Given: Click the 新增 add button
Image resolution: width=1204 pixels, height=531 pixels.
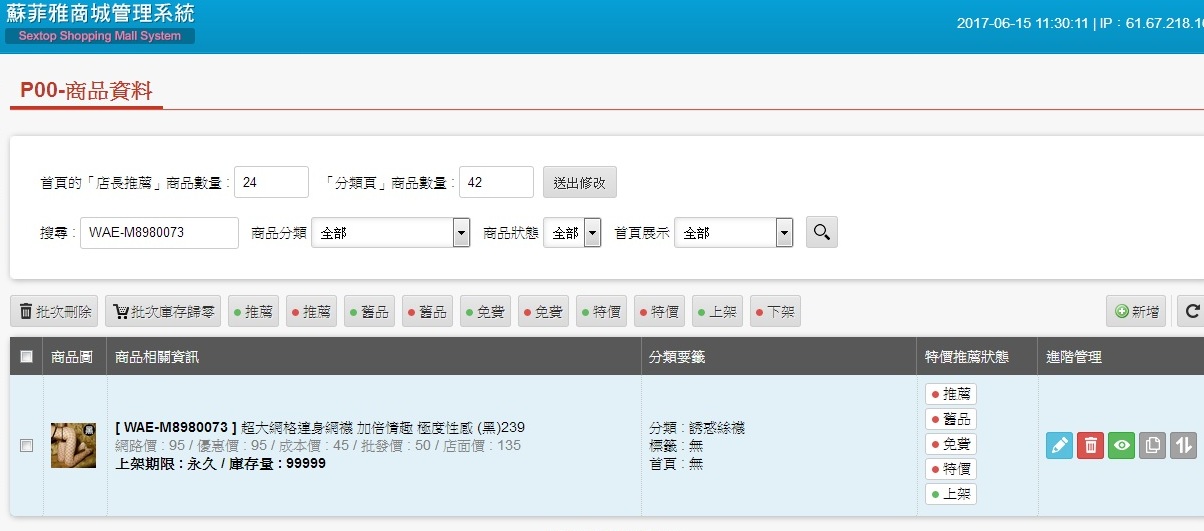Looking at the screenshot, I should click(1136, 312).
